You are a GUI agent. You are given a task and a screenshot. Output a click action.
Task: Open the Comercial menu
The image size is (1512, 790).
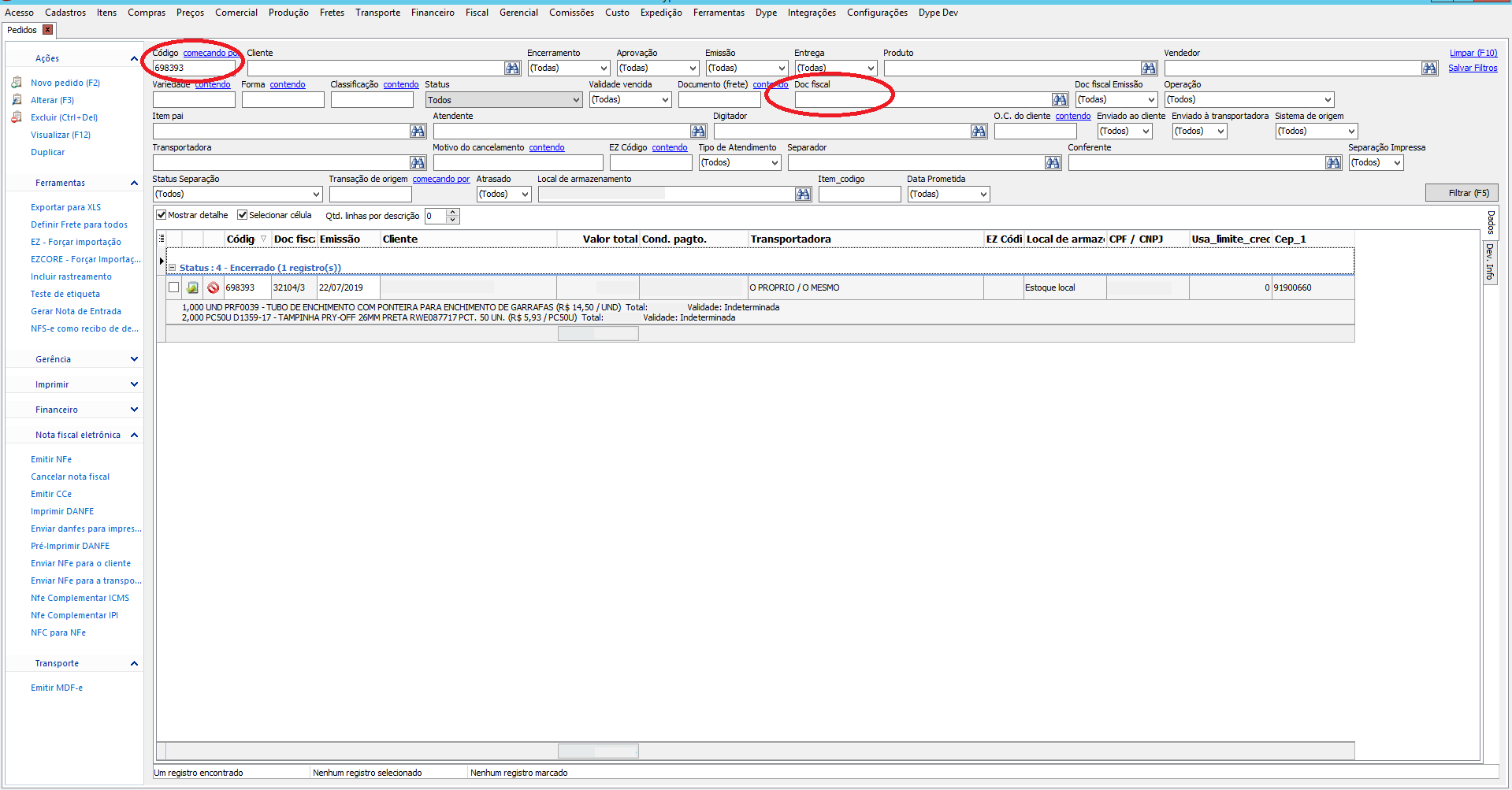tap(236, 13)
